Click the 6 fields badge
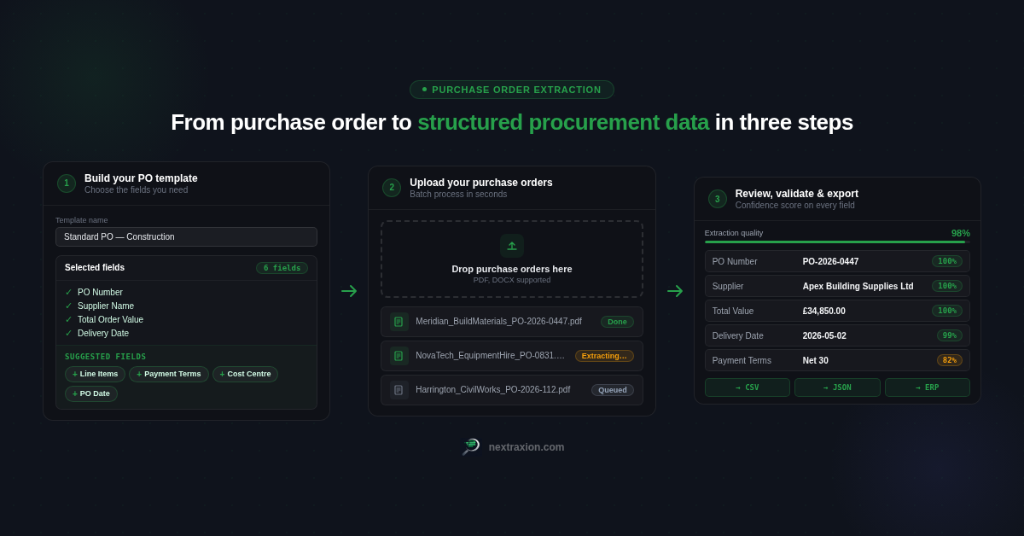The image size is (1024, 536). click(282, 268)
